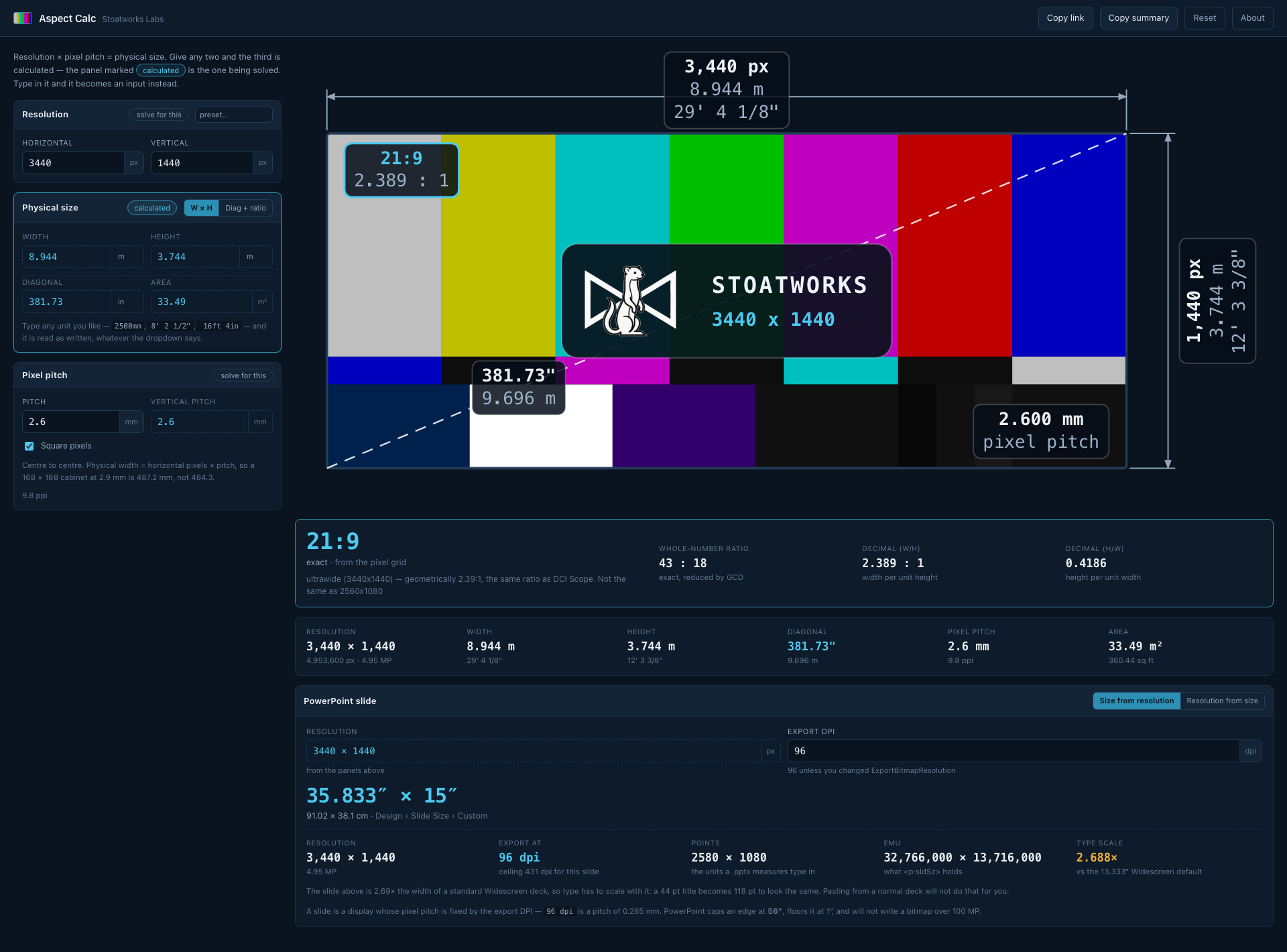Viewport: 1287px width, 952px height.
Task: Click the '360.44 sq ft' area text
Action: tap(1131, 660)
